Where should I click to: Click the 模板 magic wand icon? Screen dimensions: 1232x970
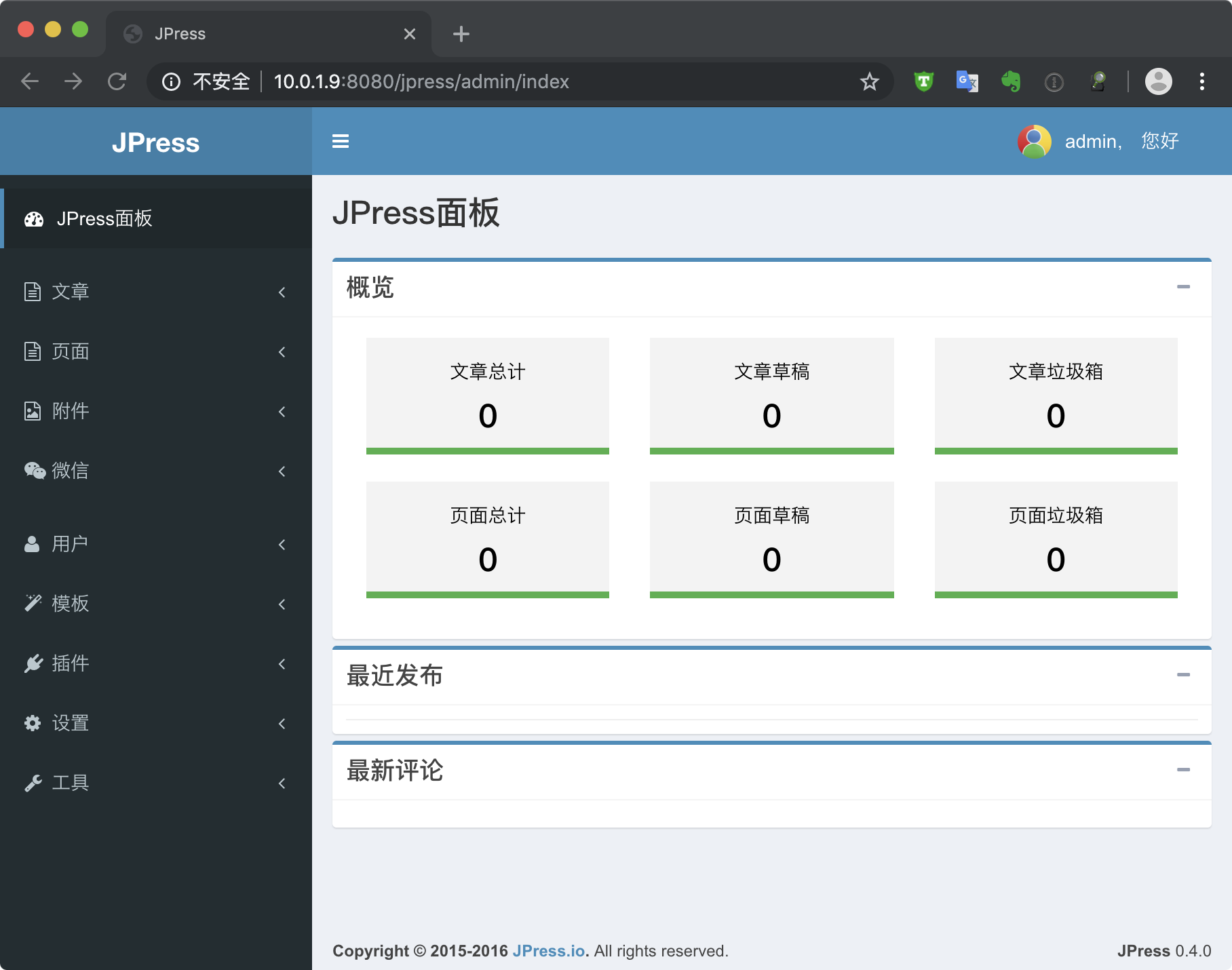click(x=33, y=603)
